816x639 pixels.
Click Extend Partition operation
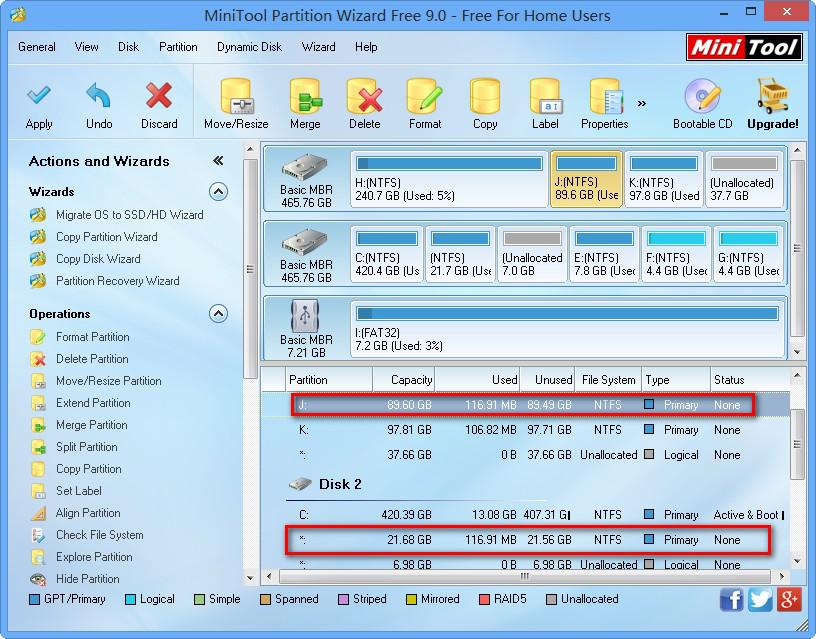93,403
